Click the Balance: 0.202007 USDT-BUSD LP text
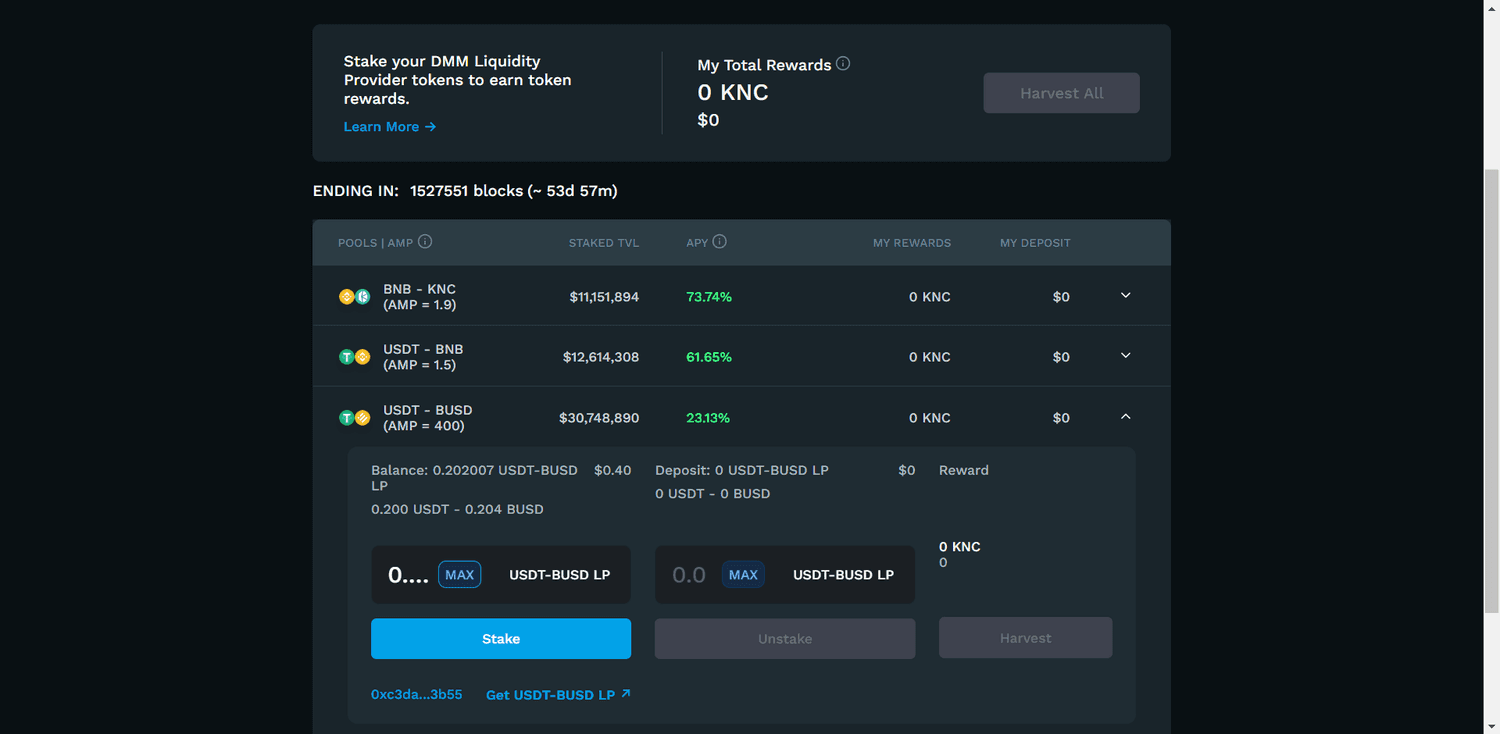This screenshot has width=1500, height=734. 474,478
